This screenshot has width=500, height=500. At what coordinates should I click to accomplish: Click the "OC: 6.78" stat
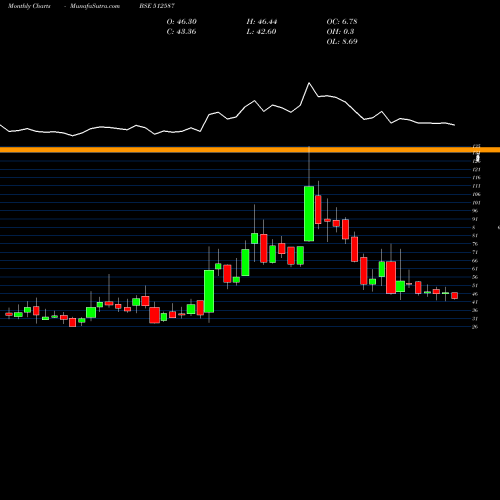(342, 22)
